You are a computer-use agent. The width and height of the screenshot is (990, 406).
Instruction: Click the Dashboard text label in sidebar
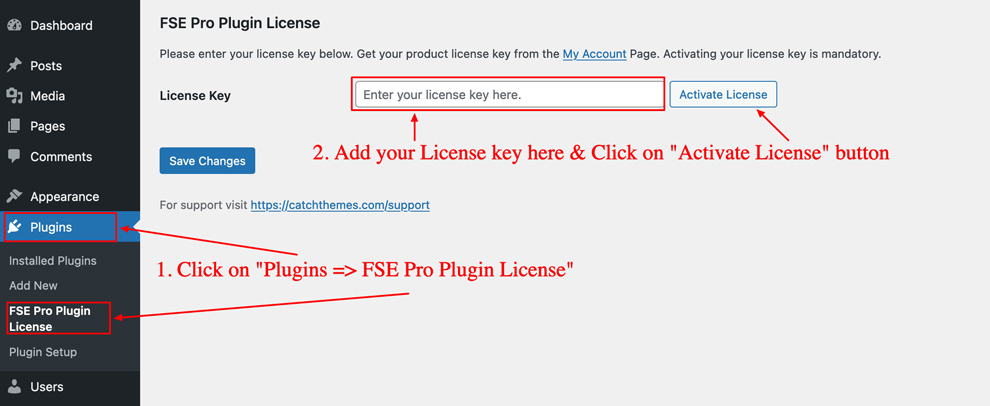coord(61,25)
